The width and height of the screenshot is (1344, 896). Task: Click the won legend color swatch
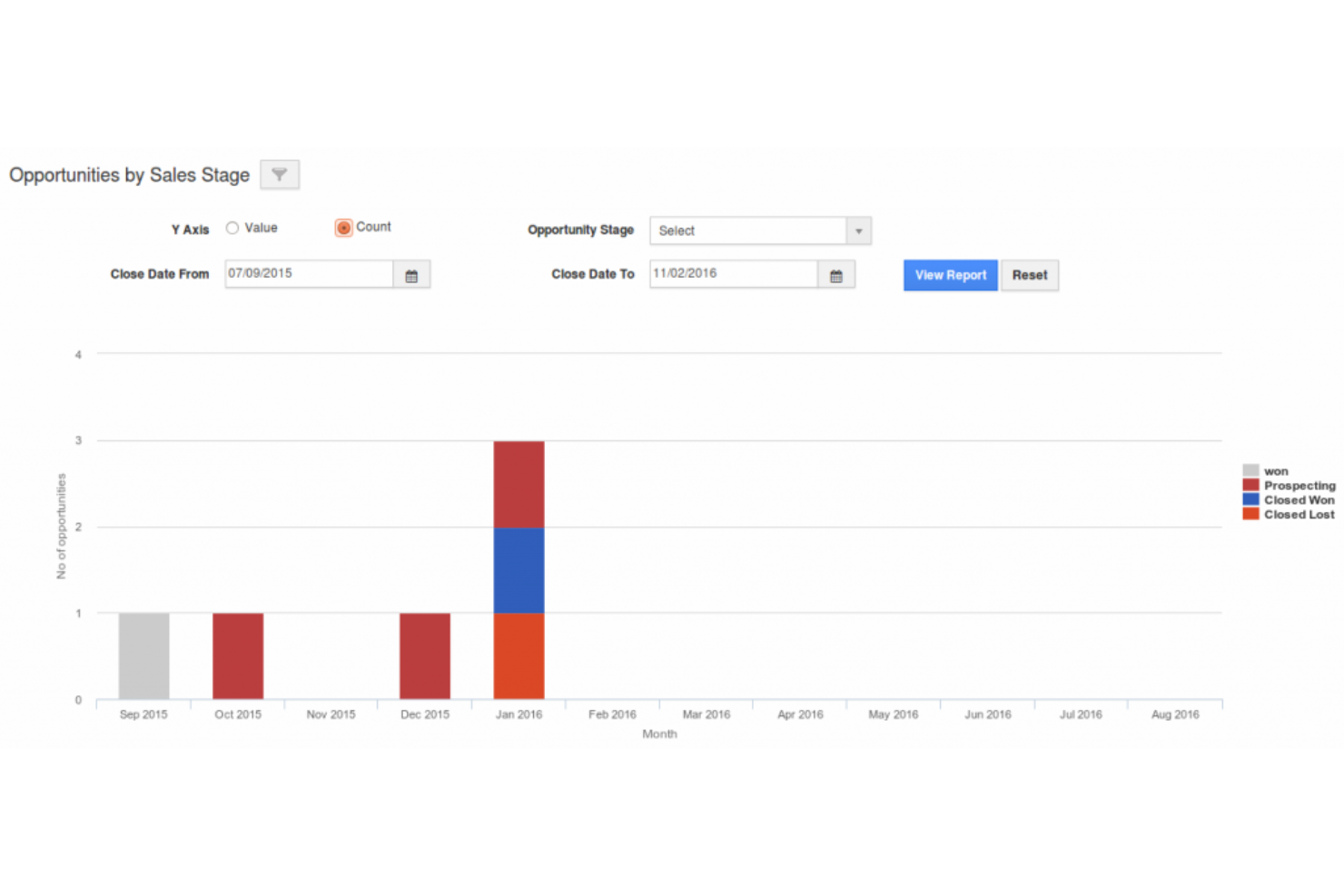tap(1250, 470)
